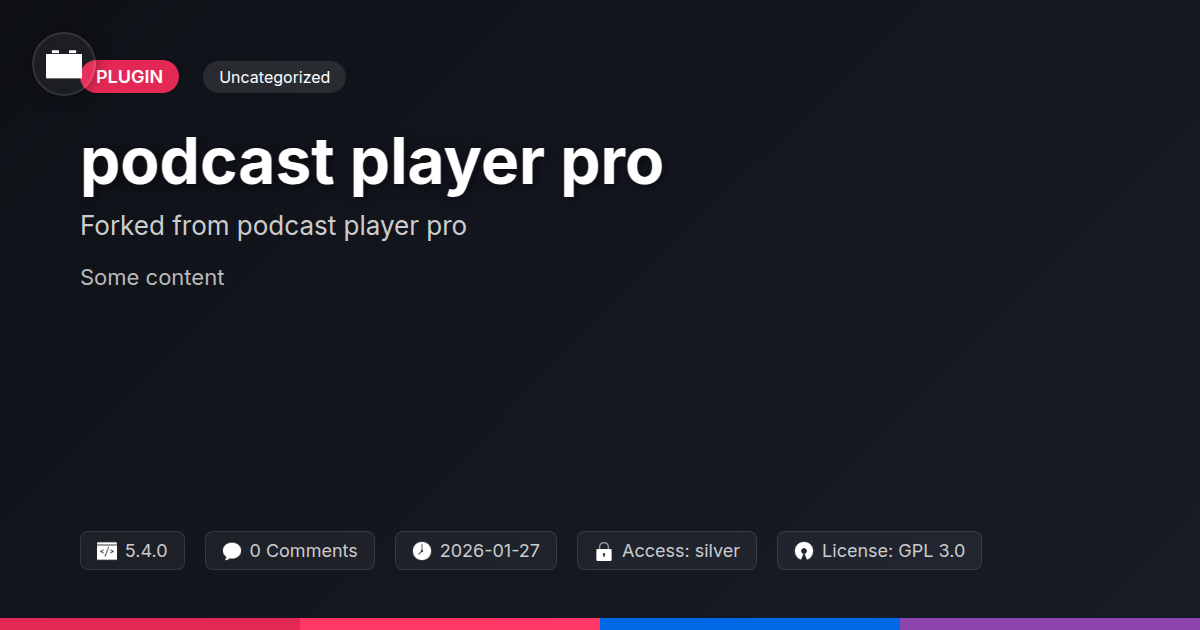1200x630 pixels.
Task: Click the comments speech bubble icon
Action: click(x=232, y=551)
